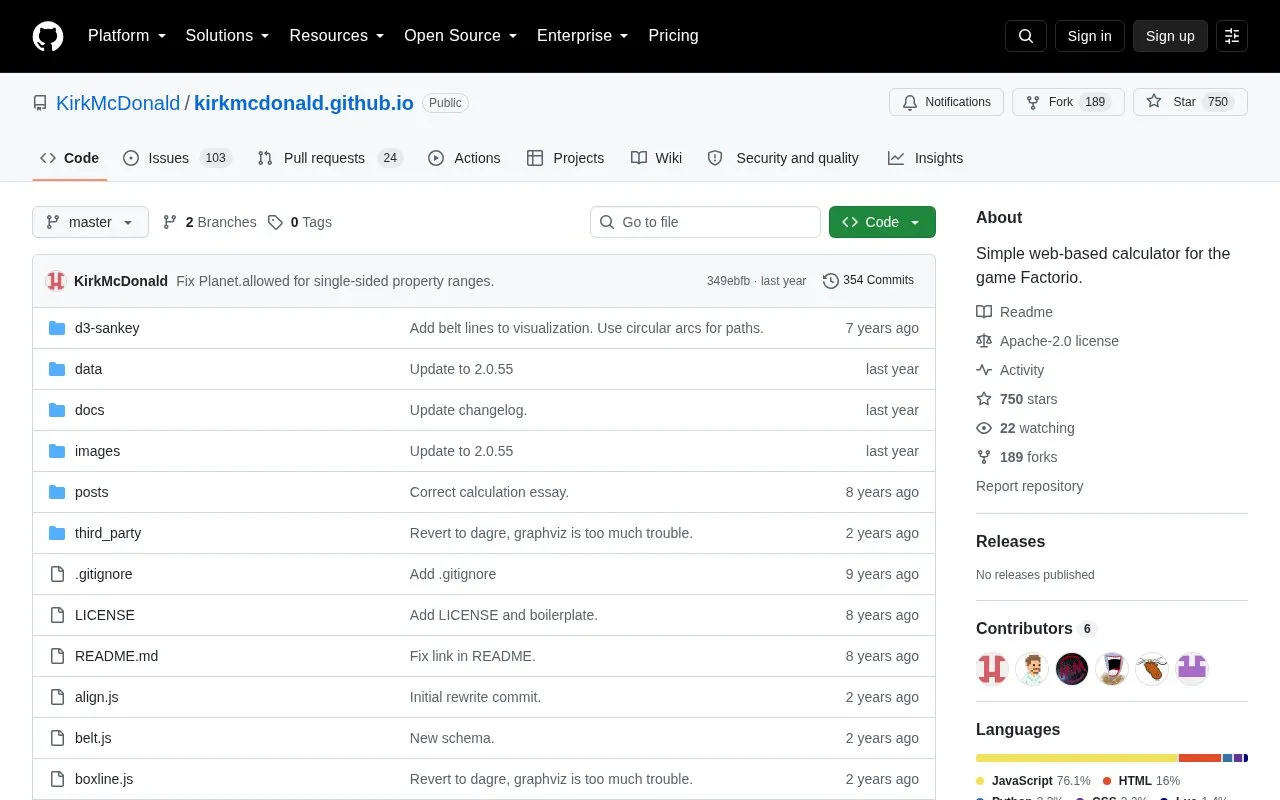Expand the Open Source menu

click(x=460, y=36)
